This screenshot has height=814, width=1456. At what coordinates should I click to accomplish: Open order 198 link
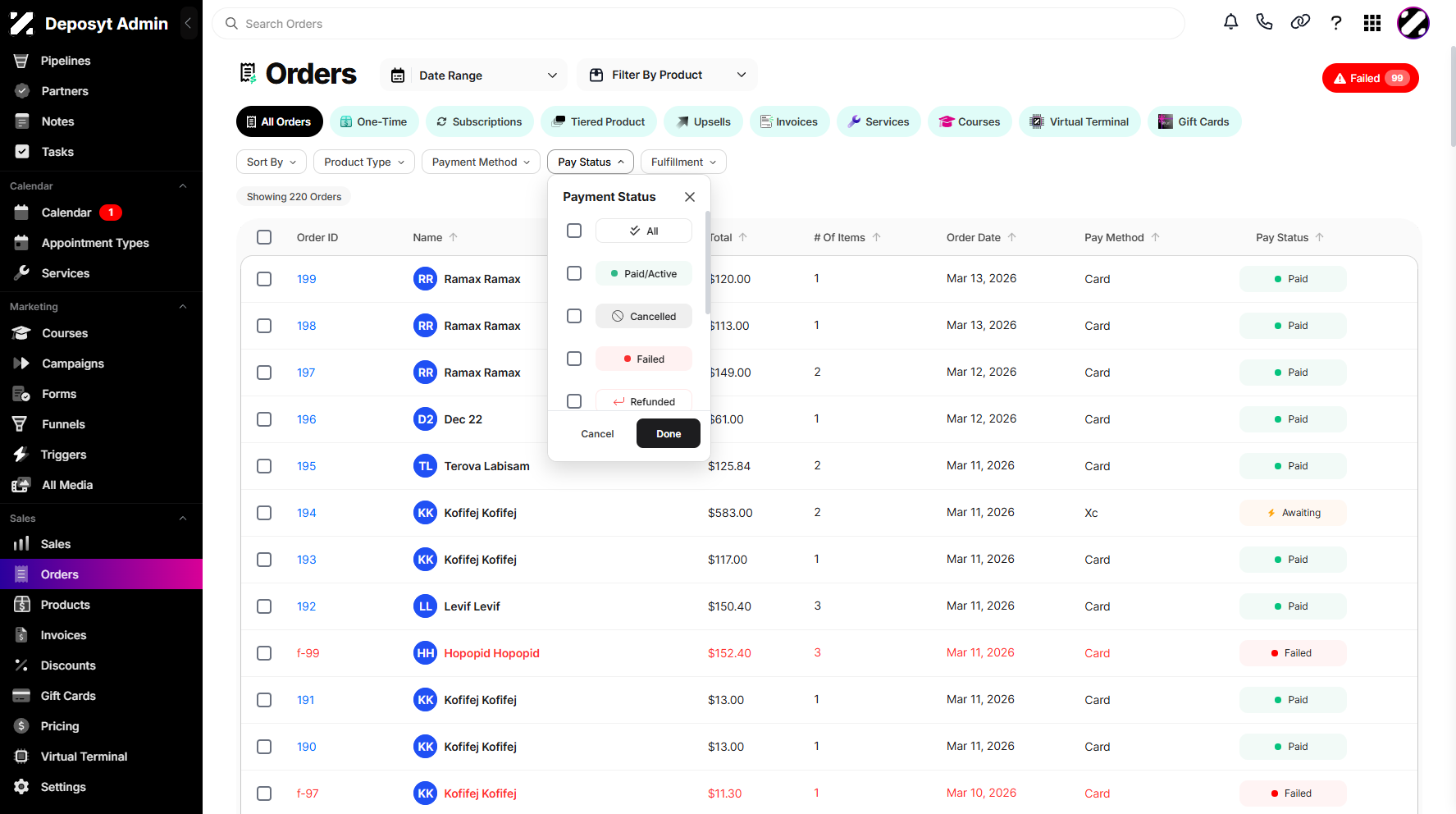tap(307, 326)
